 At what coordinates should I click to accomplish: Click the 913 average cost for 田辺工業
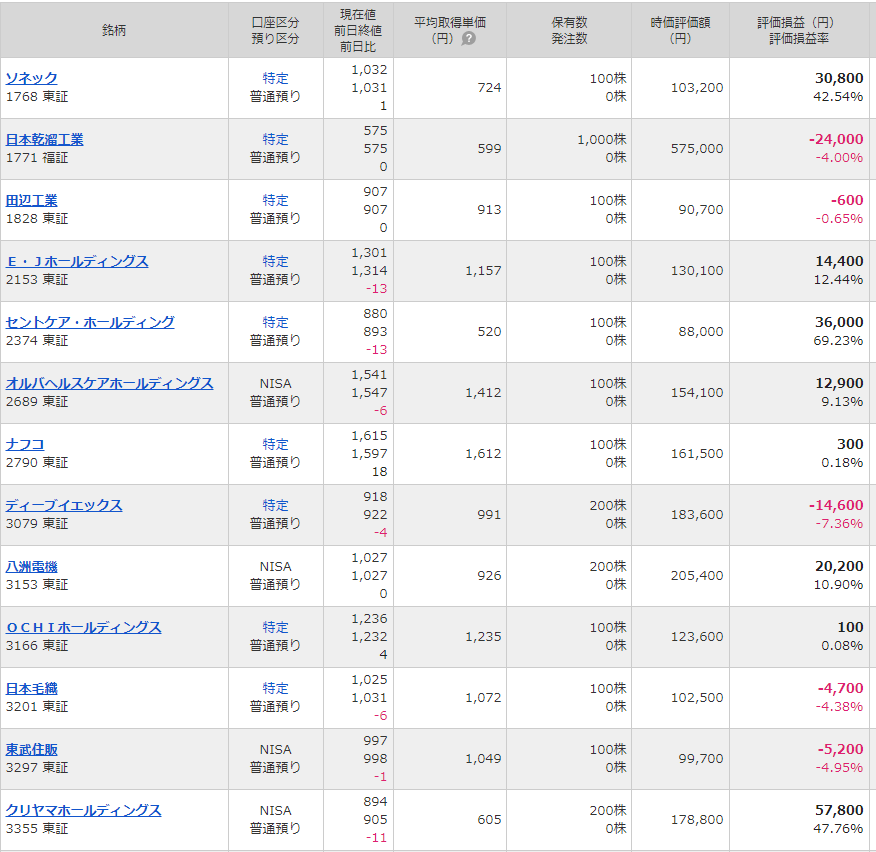[x=489, y=210]
